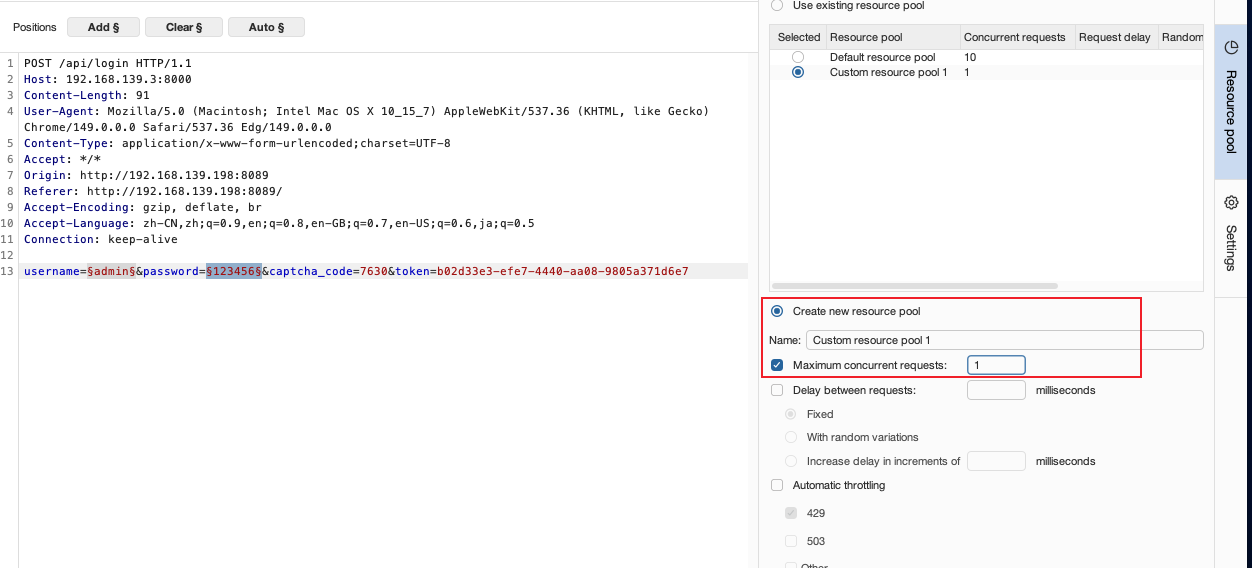Click the Add § button
The height and width of the screenshot is (568, 1252).
click(x=103, y=27)
